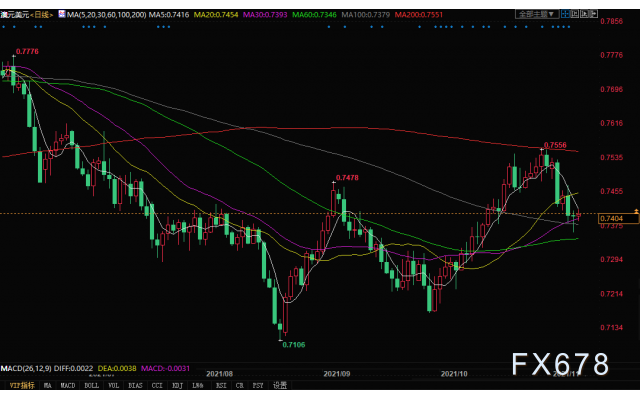The height and width of the screenshot is (400, 640).
Task: Click the 2021/08 date label
Action: [x=220, y=374]
